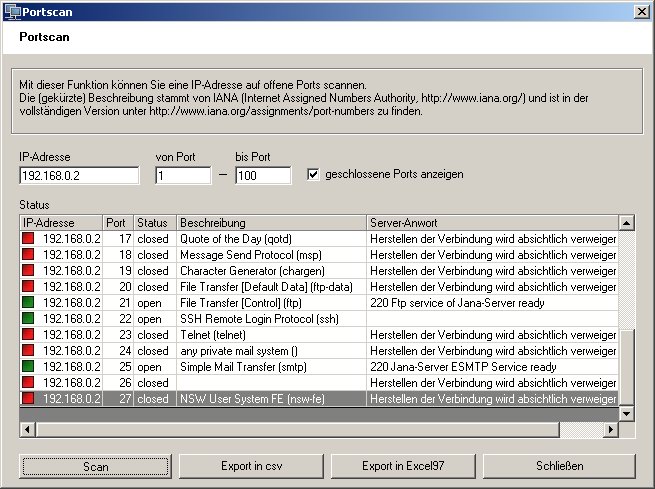Sort by Status column header
Image resolution: width=655 pixels, height=489 pixels.
[x=155, y=223]
